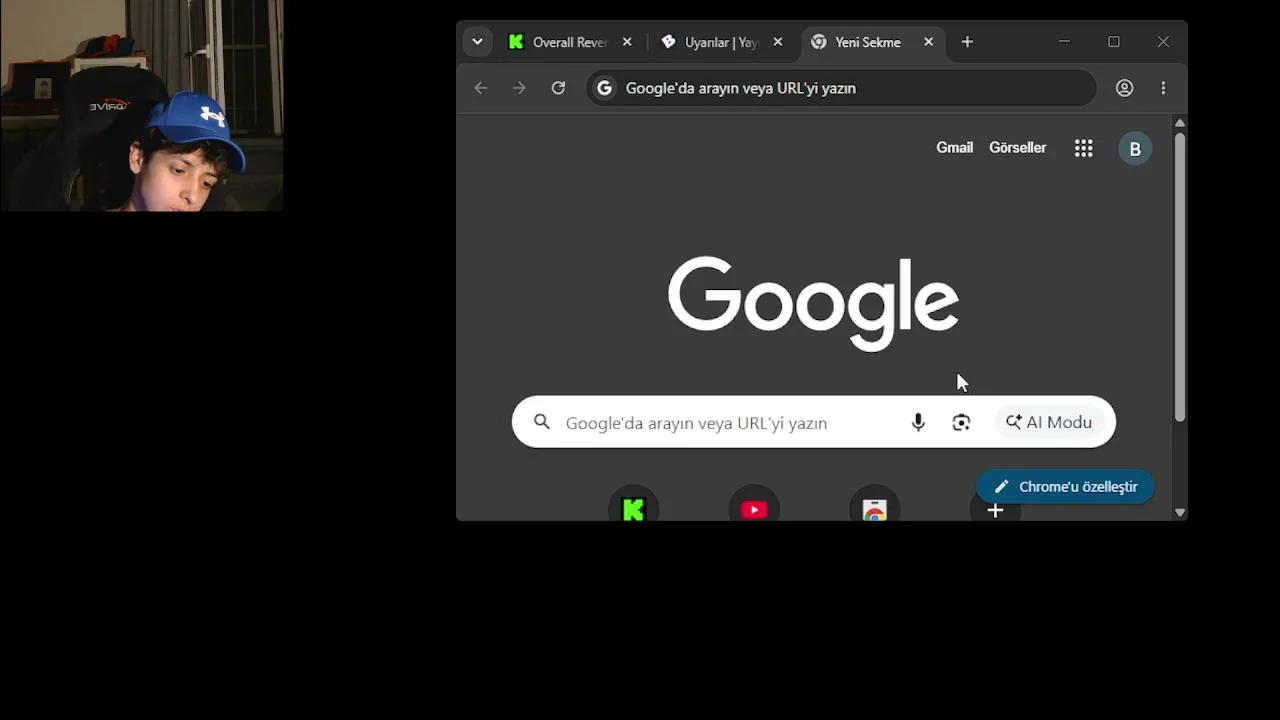Focus the address bar URL field
The image size is (1280, 720).
coord(842,88)
